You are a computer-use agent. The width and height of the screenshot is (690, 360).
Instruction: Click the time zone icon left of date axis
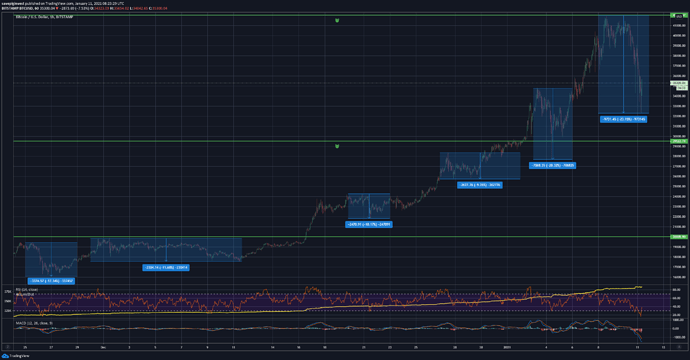[x=7, y=347]
